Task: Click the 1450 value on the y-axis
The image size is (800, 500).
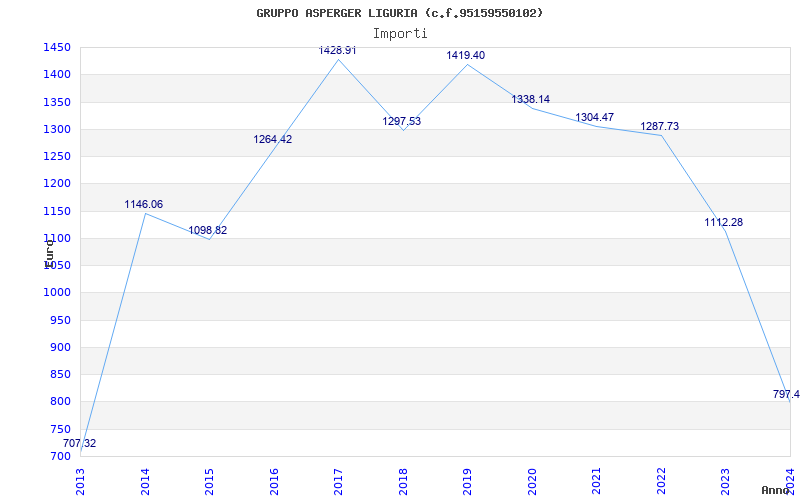Action: 56,47
